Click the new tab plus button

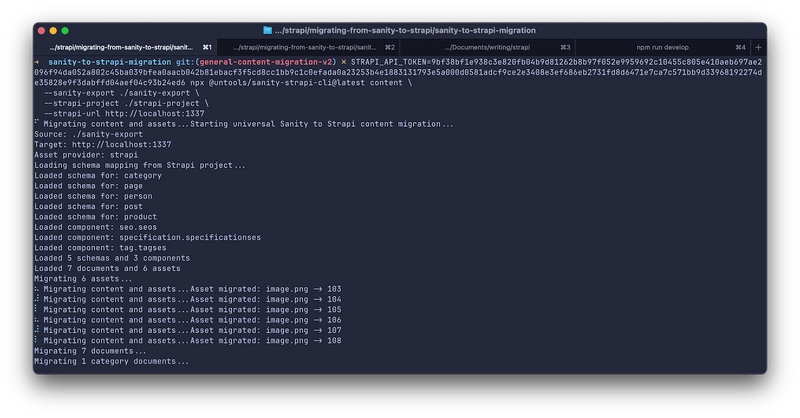click(x=757, y=47)
